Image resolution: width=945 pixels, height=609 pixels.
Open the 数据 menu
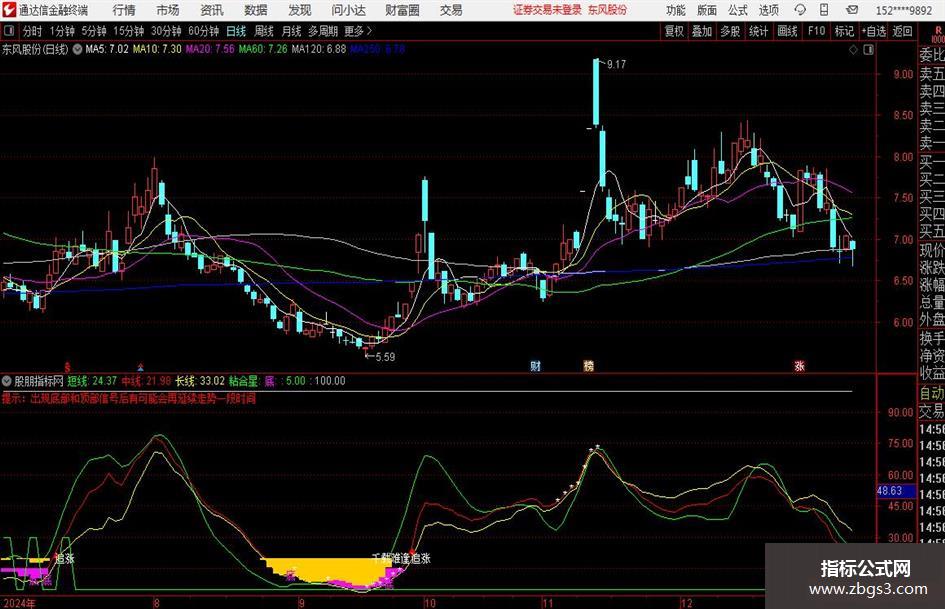click(x=256, y=10)
